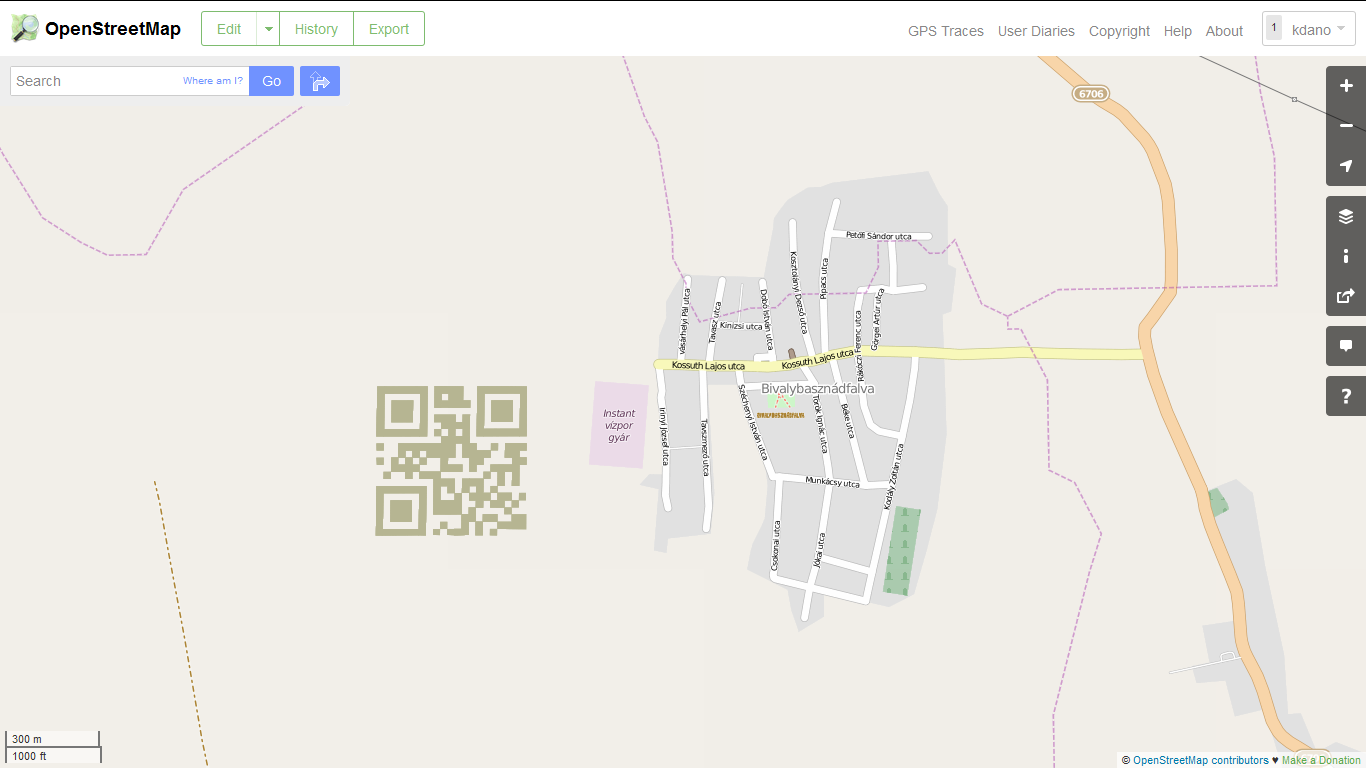Click the Make a Donation link
This screenshot has height=768, width=1366.
[x=1321, y=760]
